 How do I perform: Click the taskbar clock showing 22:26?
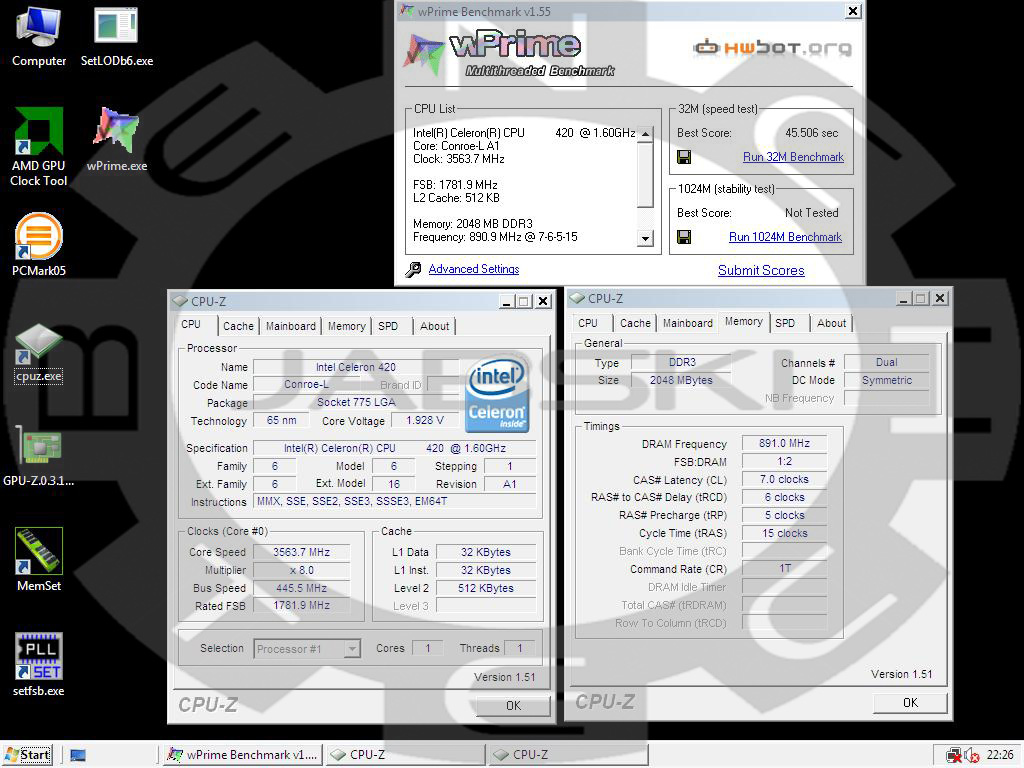coord(1000,755)
